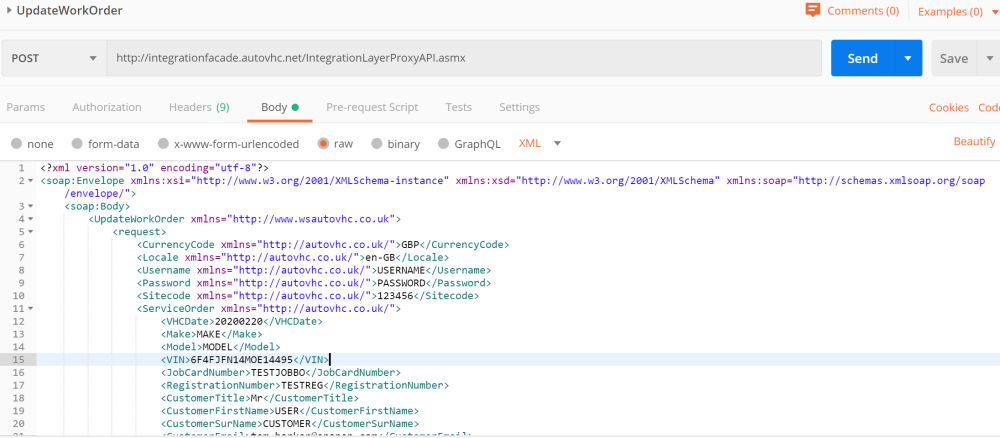The height and width of the screenshot is (438, 1000).
Task: Collapse the soap:Envelope fold arrow on line 2
Action: pos(31,181)
